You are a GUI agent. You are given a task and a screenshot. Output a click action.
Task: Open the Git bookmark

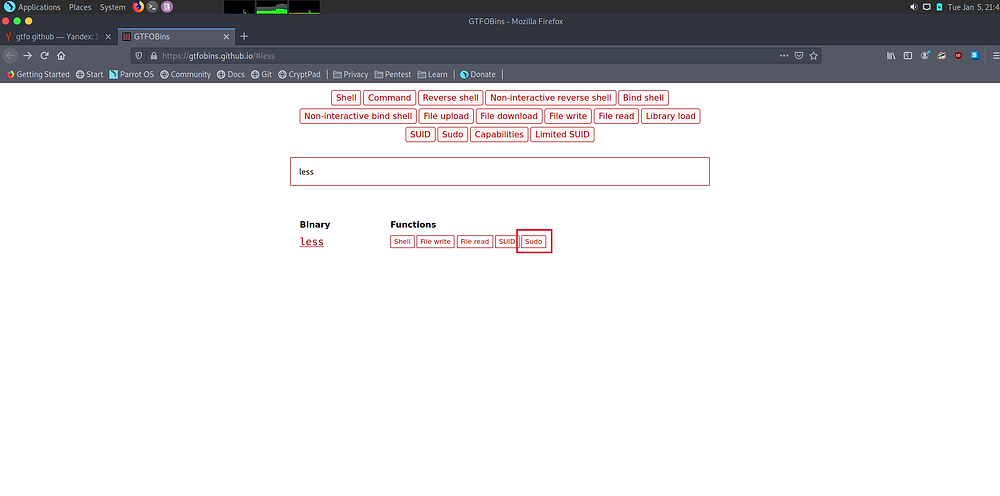(x=261, y=75)
